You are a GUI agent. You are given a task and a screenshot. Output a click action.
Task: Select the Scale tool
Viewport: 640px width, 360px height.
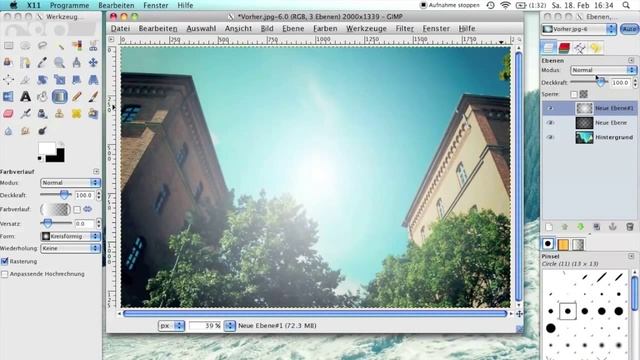pos(59,80)
